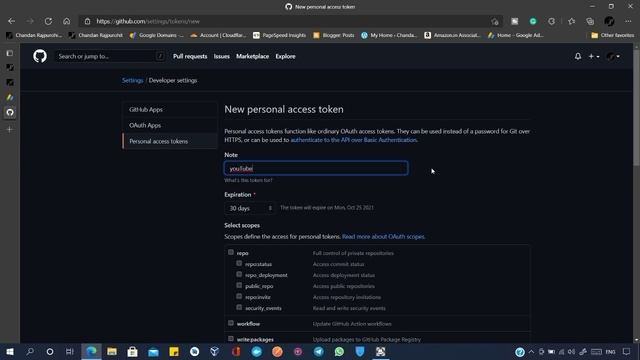
Task: Open the Other favorites folder
Action: tap(613, 36)
